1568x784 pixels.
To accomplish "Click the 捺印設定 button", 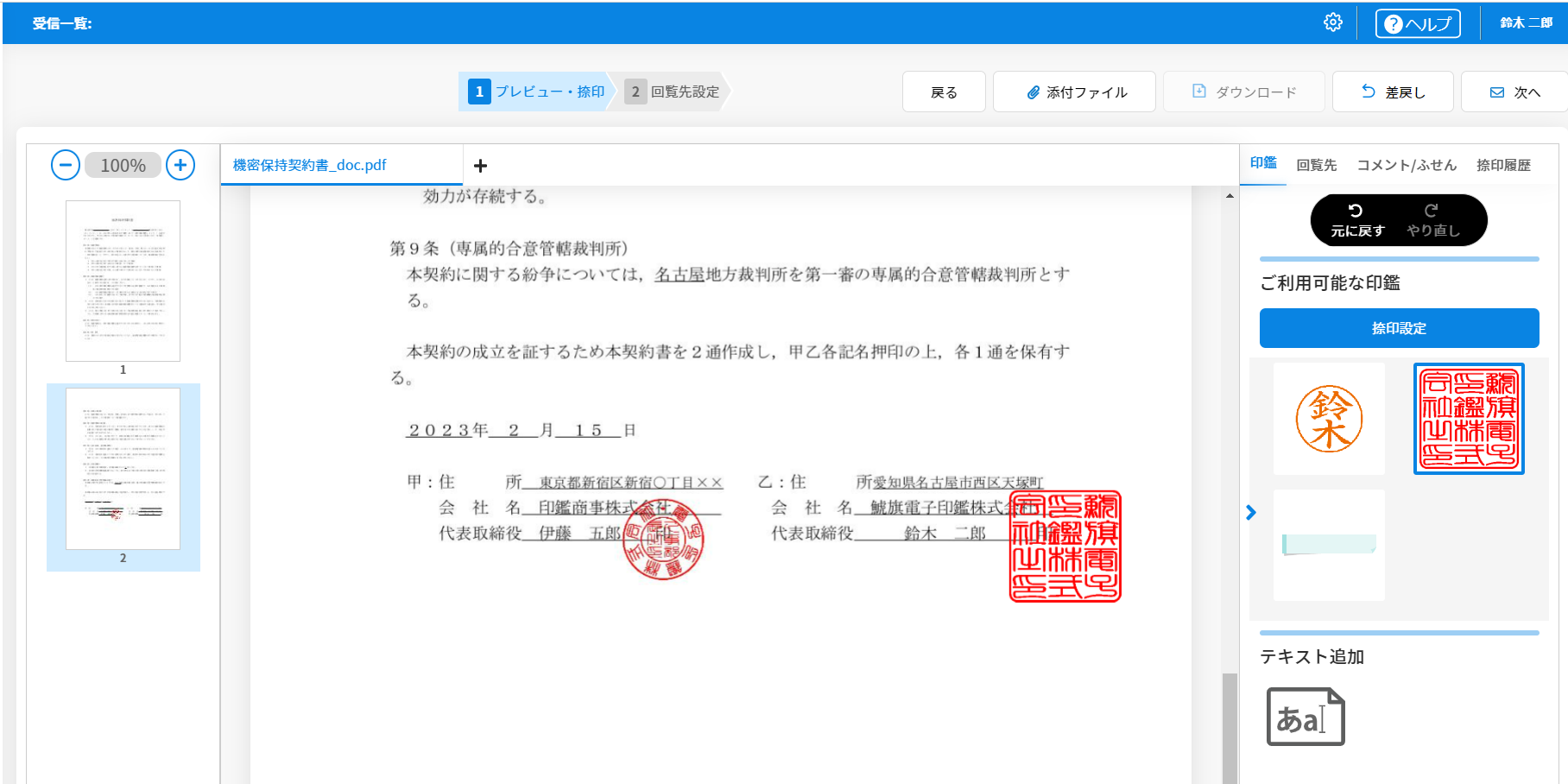I will point(1399,328).
